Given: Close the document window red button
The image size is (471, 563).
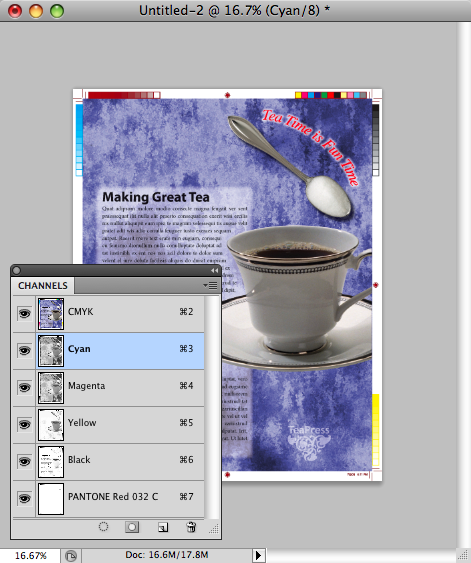Looking at the screenshot, I should pyautogui.click(x=15, y=11).
